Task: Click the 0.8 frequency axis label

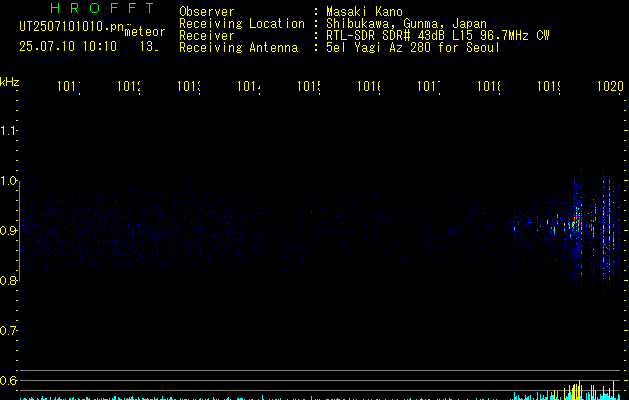Action: click(x=8, y=280)
